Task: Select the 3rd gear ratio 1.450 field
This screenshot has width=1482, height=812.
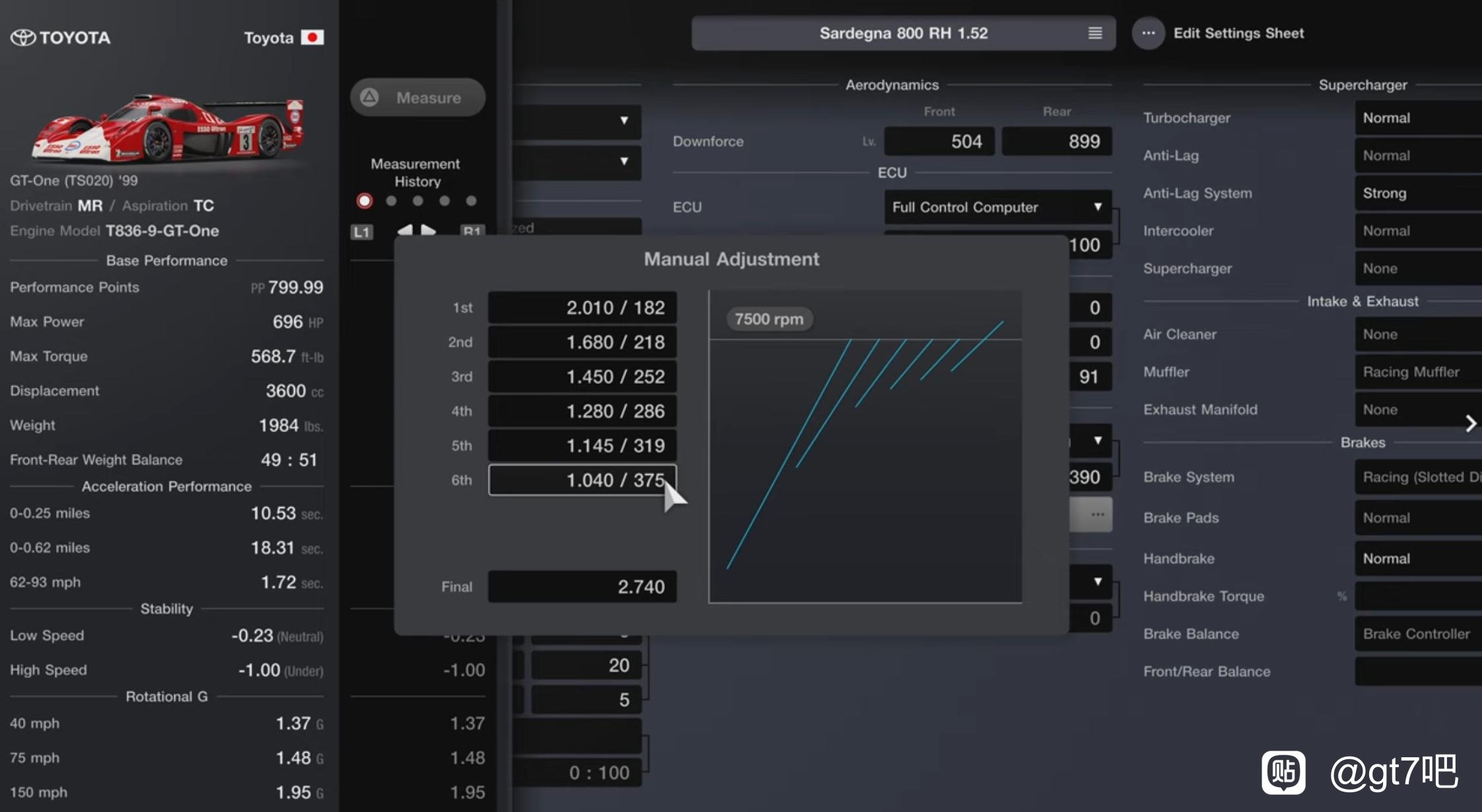Action: pos(582,377)
